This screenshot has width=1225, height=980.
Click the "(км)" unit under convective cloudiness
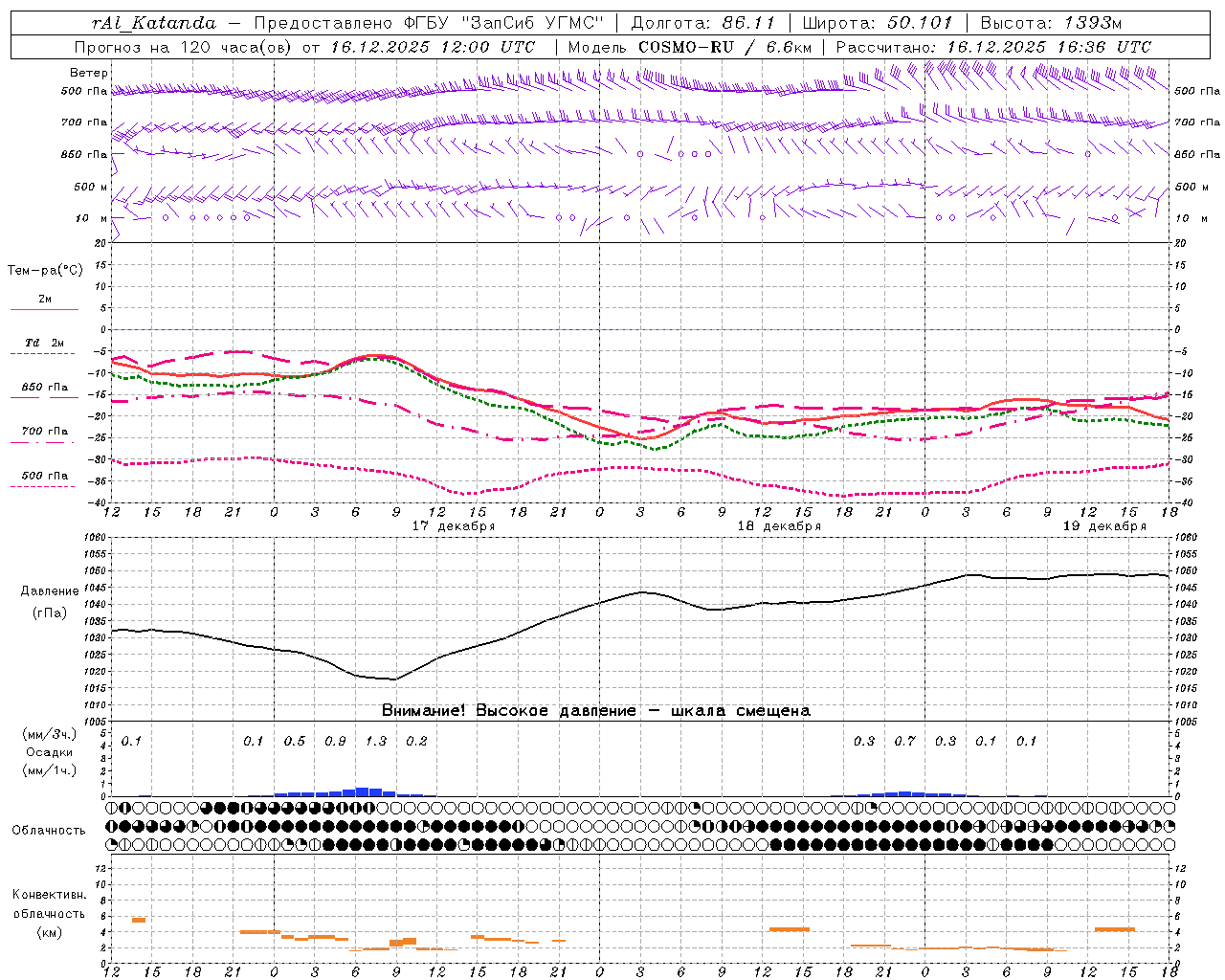(49, 932)
